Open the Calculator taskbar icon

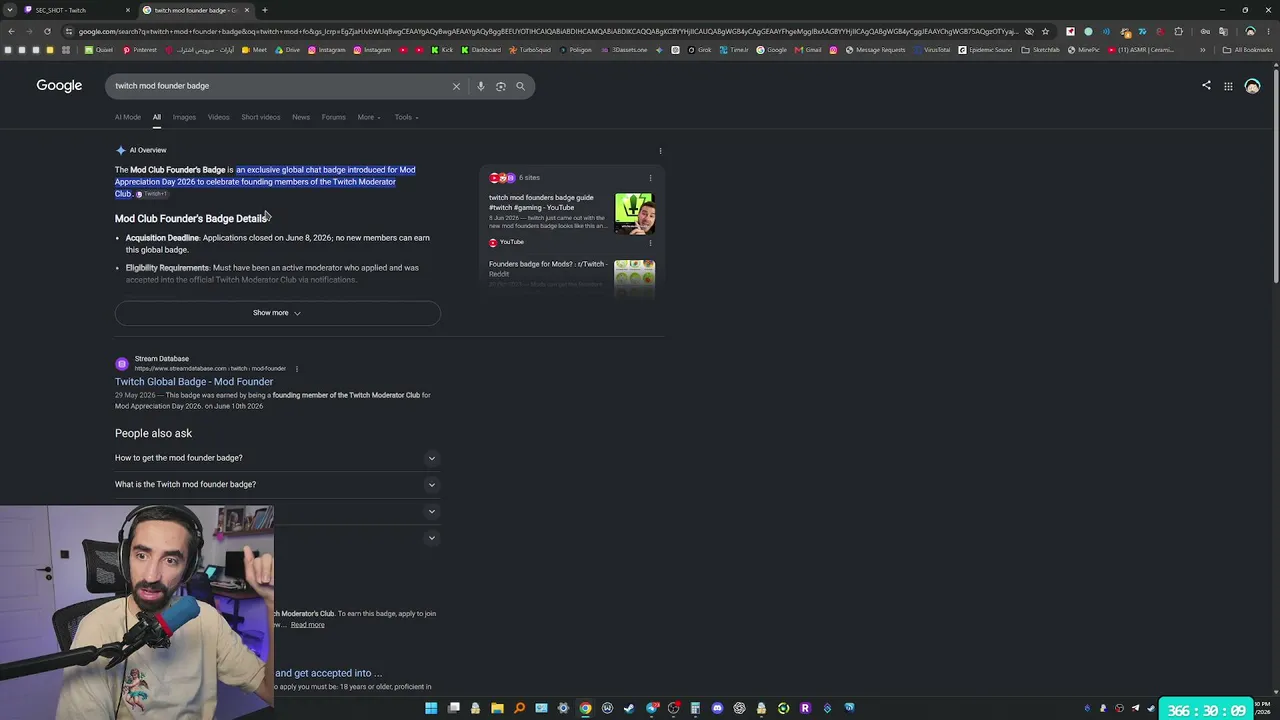coord(695,708)
